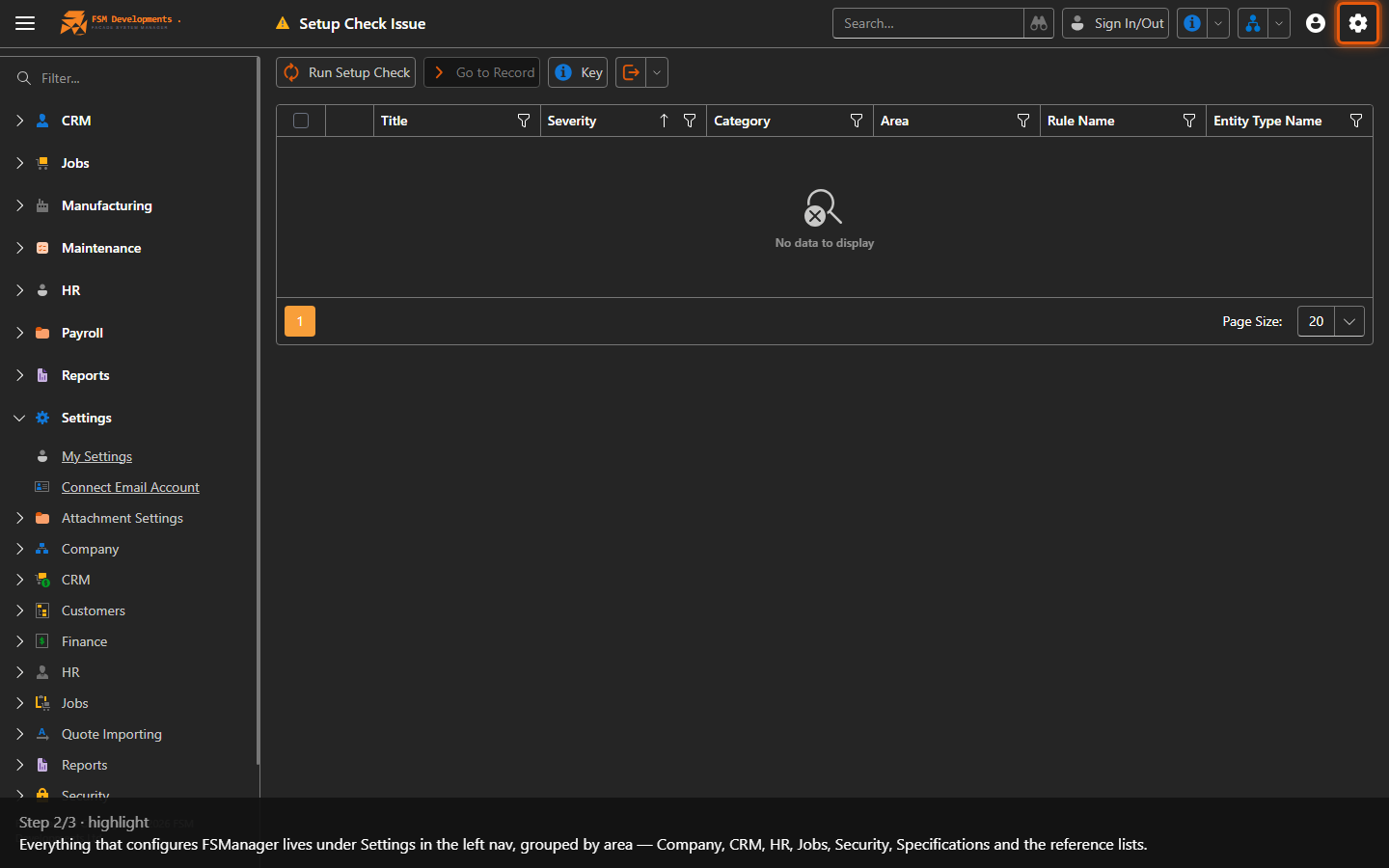This screenshot has height=868, width=1389.
Task: Click the Finance dollar icon
Action: pyautogui.click(x=42, y=641)
